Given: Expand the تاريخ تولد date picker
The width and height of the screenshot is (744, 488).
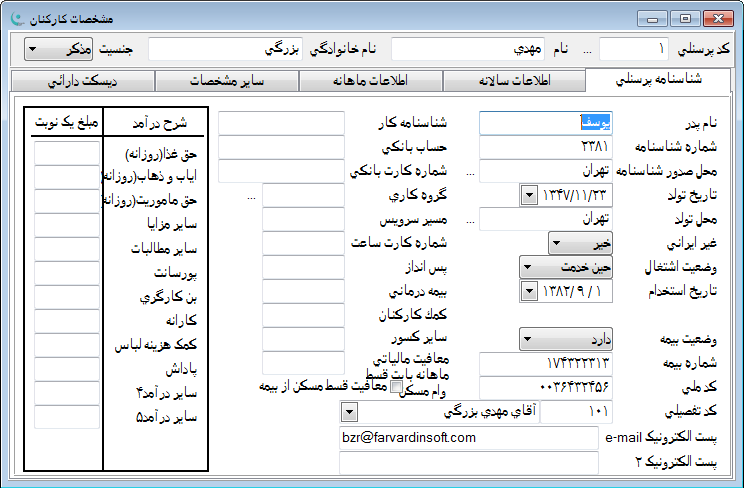Looking at the screenshot, I should coord(529,195).
